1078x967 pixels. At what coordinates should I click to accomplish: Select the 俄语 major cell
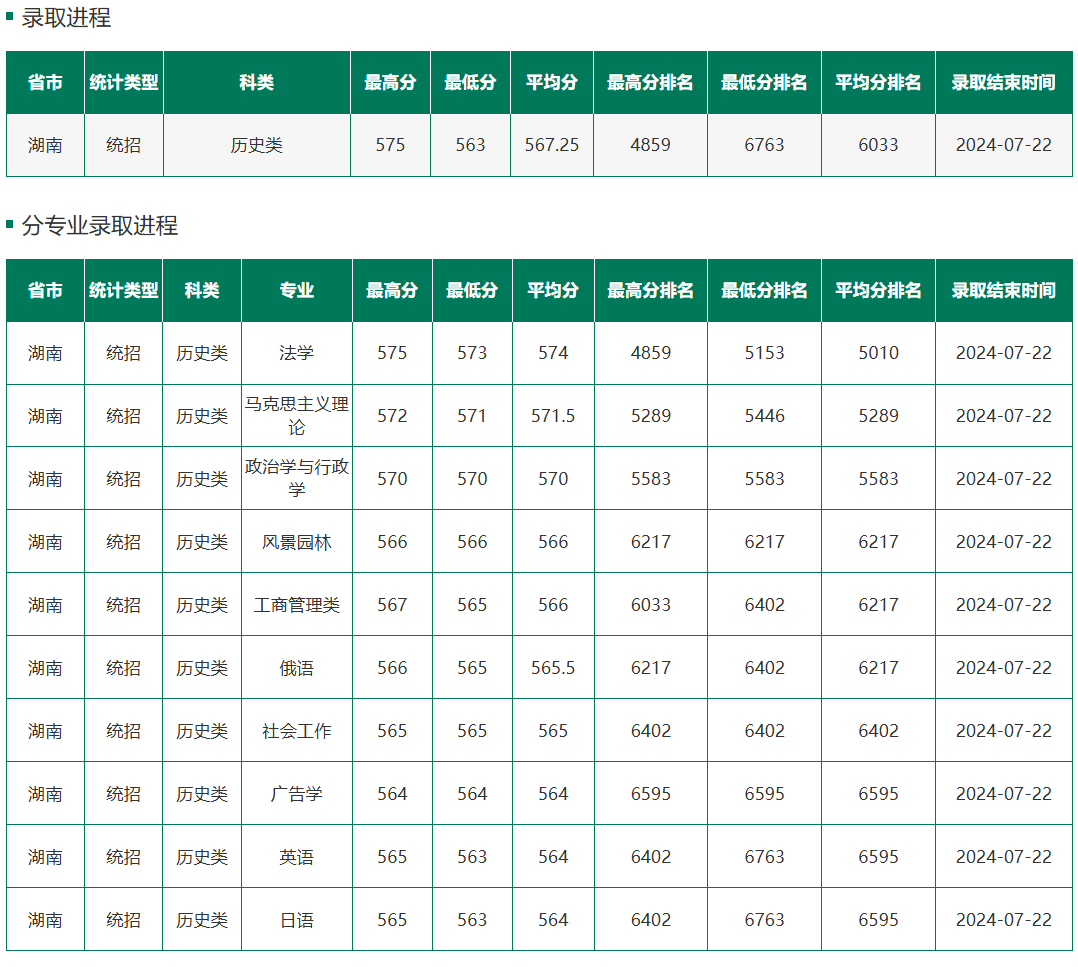[x=296, y=668]
